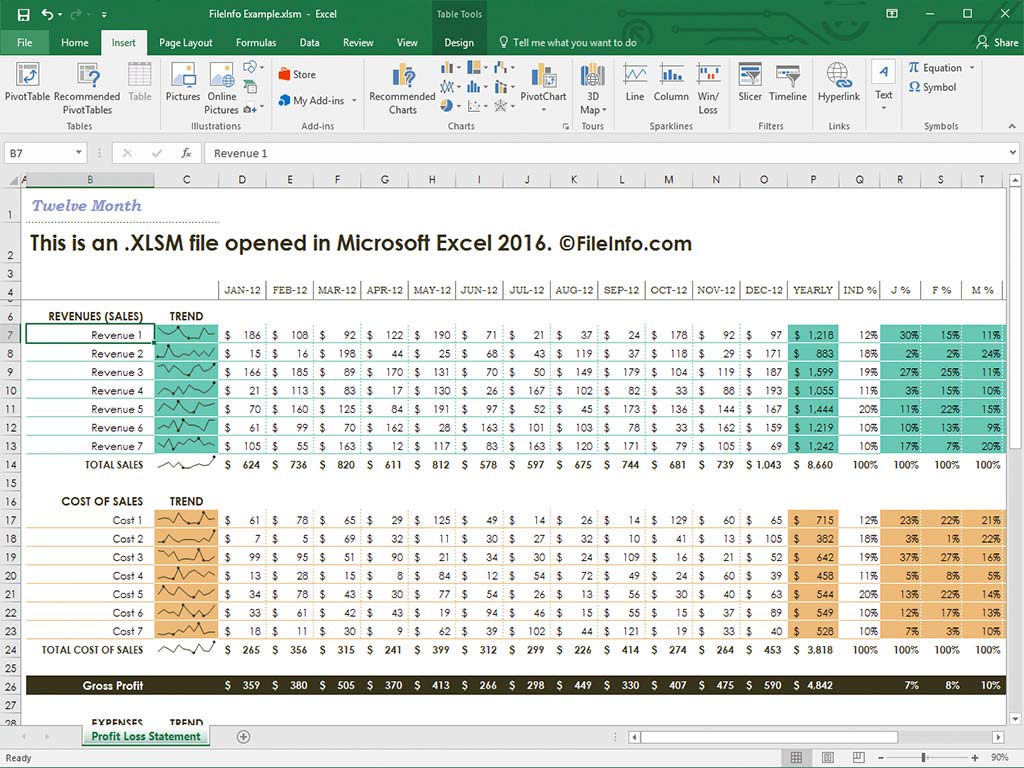1024x768 pixels.
Task: Collapse the ribbon with the chevron
Action: pos(1012,126)
